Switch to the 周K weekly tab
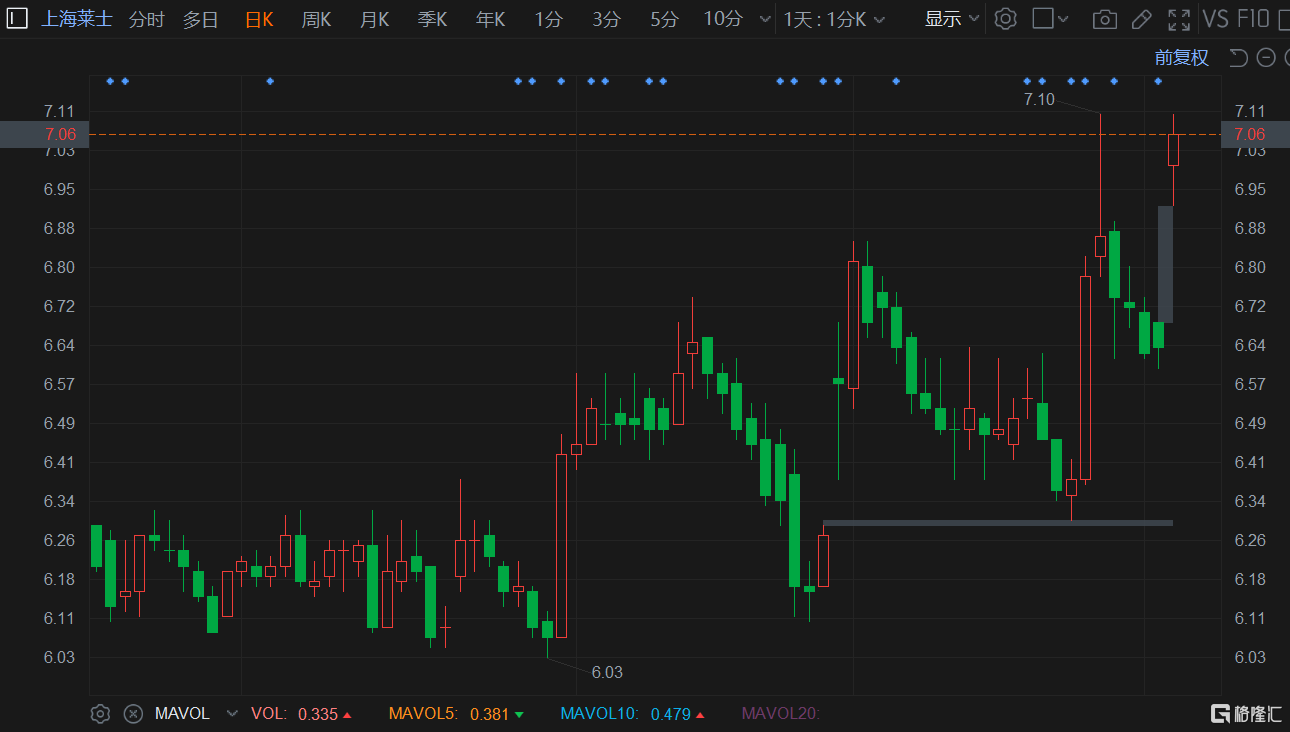The image size is (1290, 732). pyautogui.click(x=316, y=18)
